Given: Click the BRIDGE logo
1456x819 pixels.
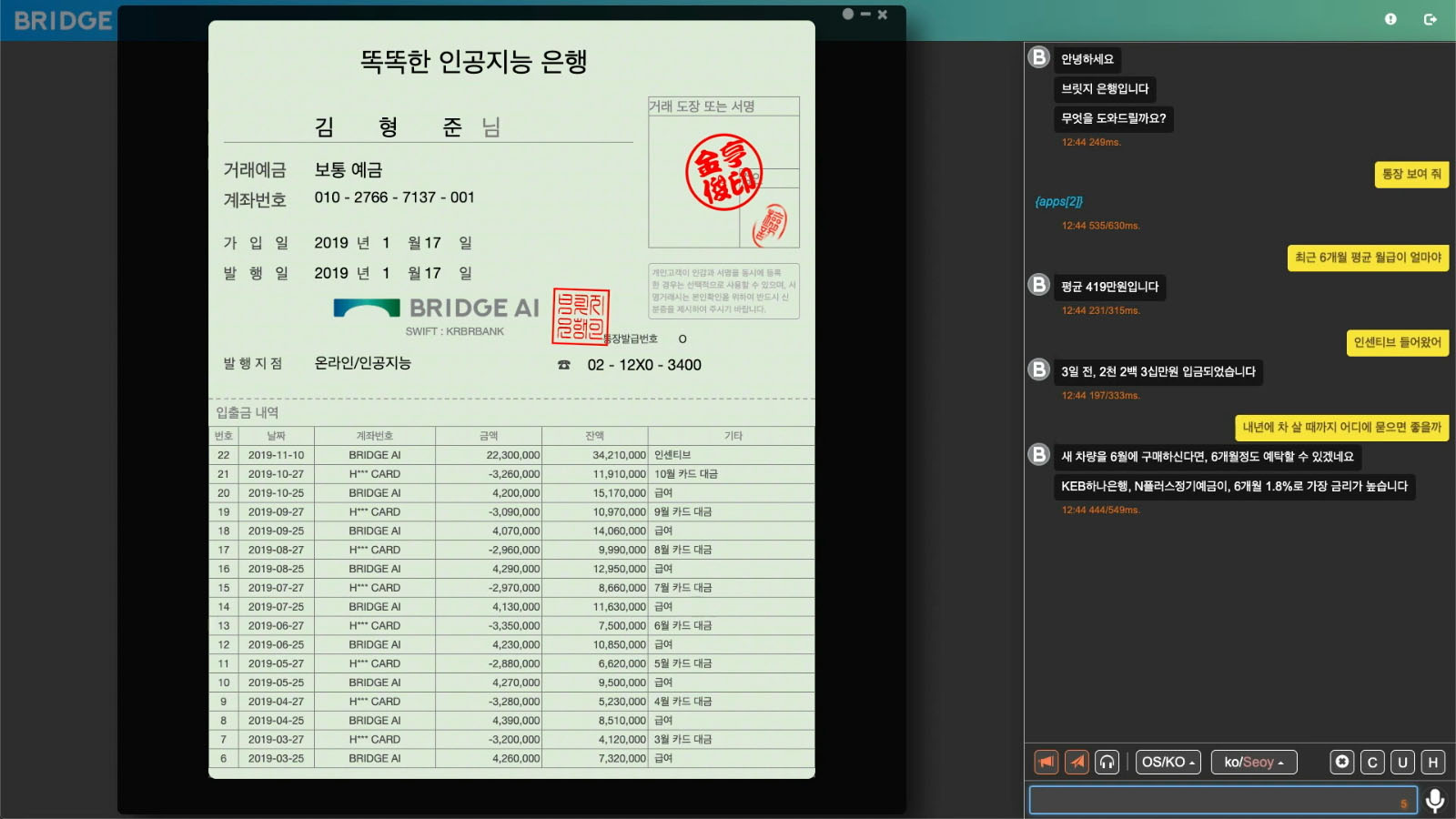Looking at the screenshot, I should point(63,20).
